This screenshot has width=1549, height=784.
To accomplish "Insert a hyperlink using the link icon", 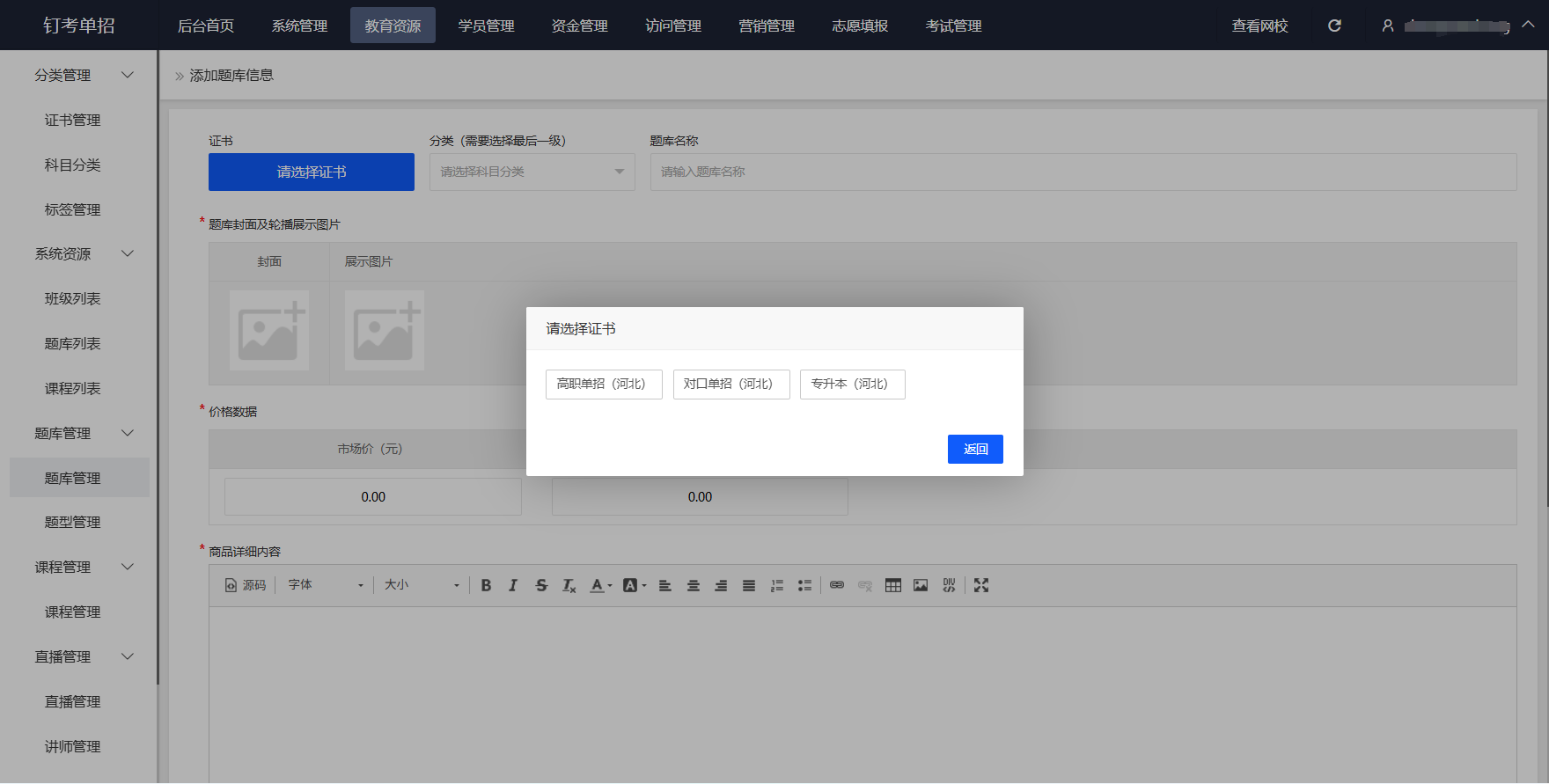I will (x=837, y=585).
